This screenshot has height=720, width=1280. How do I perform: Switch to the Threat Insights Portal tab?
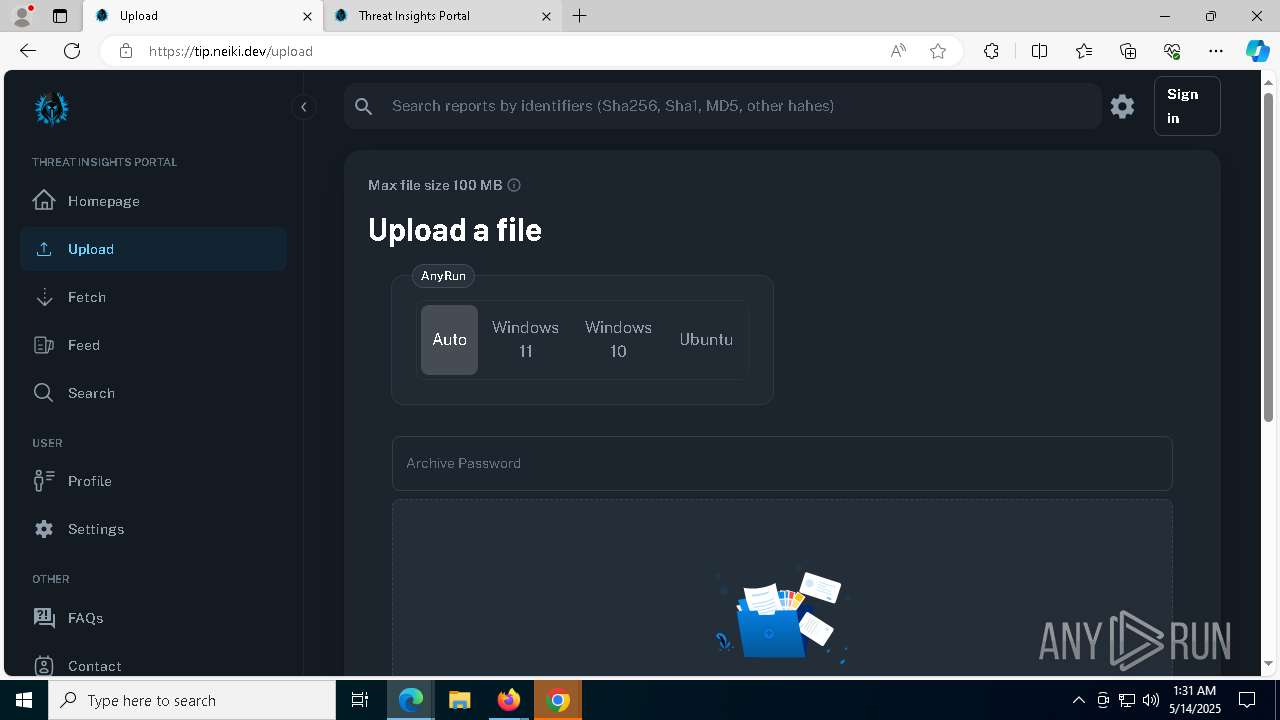(442, 16)
